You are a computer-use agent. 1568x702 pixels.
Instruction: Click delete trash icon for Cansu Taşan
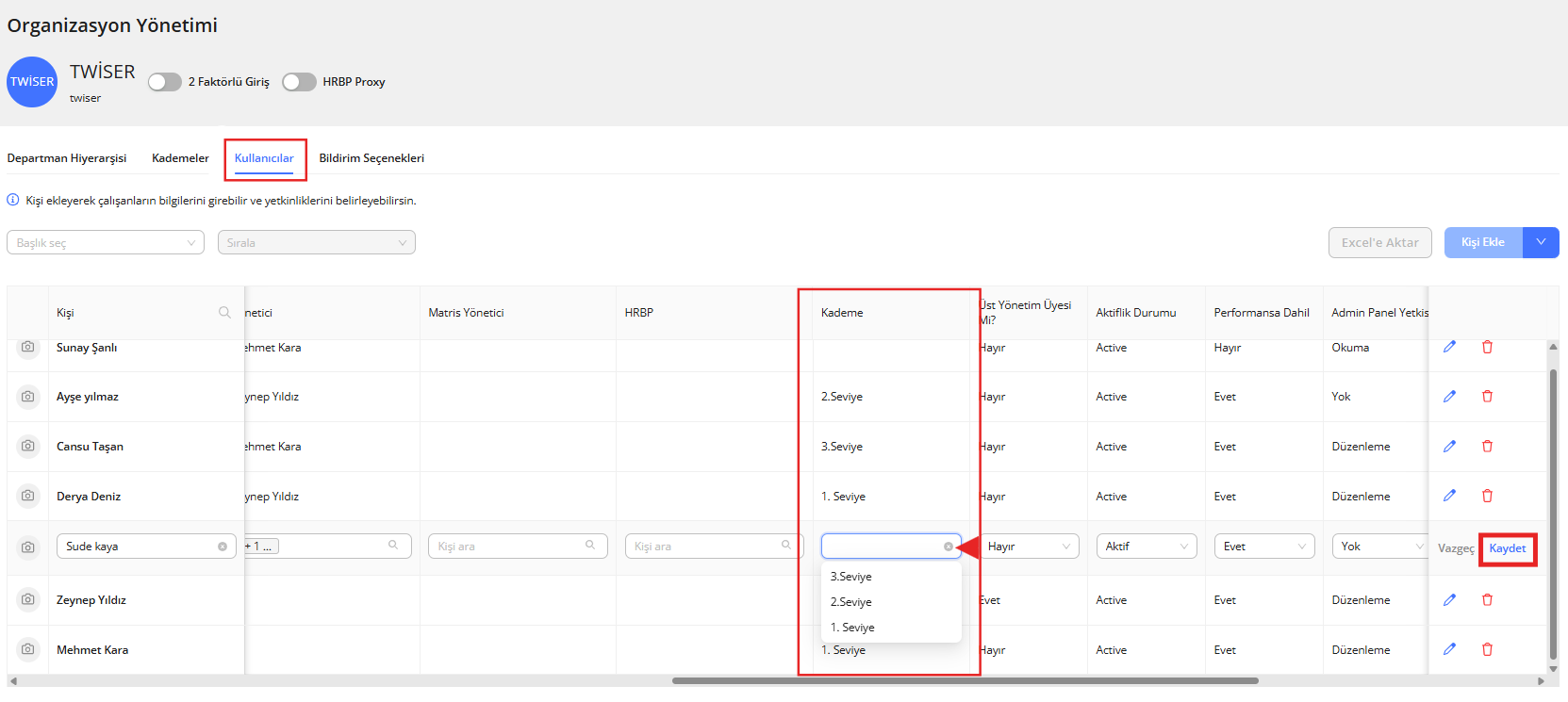click(x=1487, y=447)
